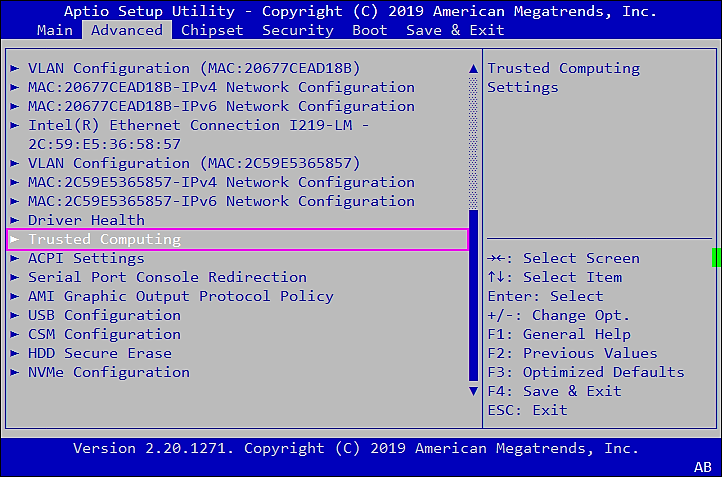Image resolution: width=722 pixels, height=477 pixels.
Task: Expand USB Configuration submenu
Action: tap(104, 315)
